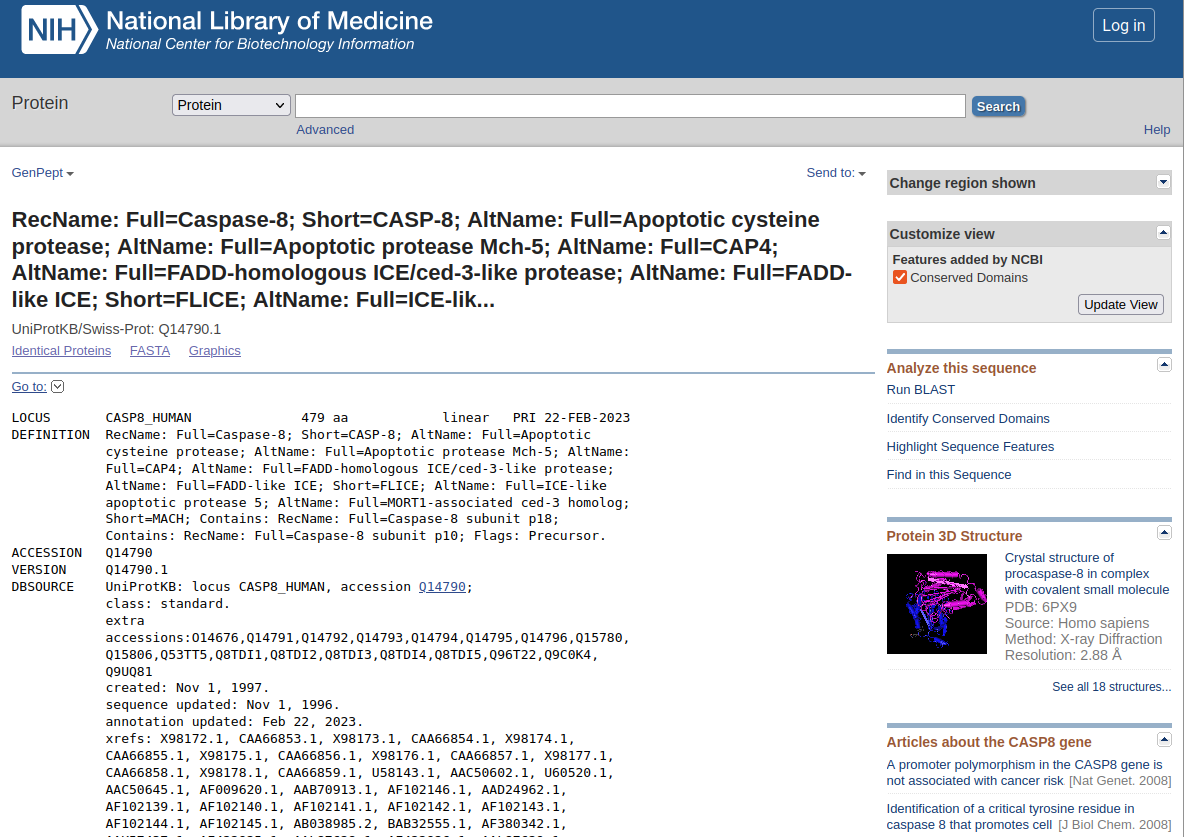Viewport: 1184px width, 837px height.
Task: Collapse the Protein 3D Structure section
Action: tap(1164, 534)
